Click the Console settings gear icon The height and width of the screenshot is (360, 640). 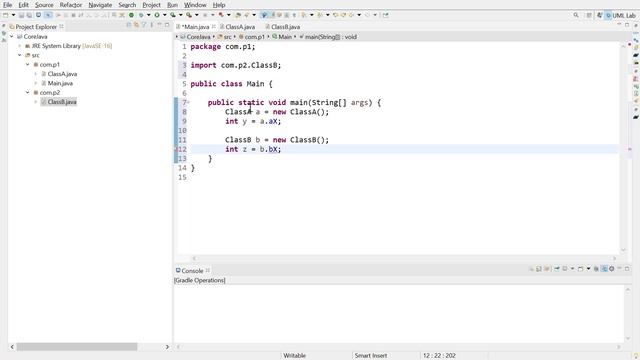[611, 269]
